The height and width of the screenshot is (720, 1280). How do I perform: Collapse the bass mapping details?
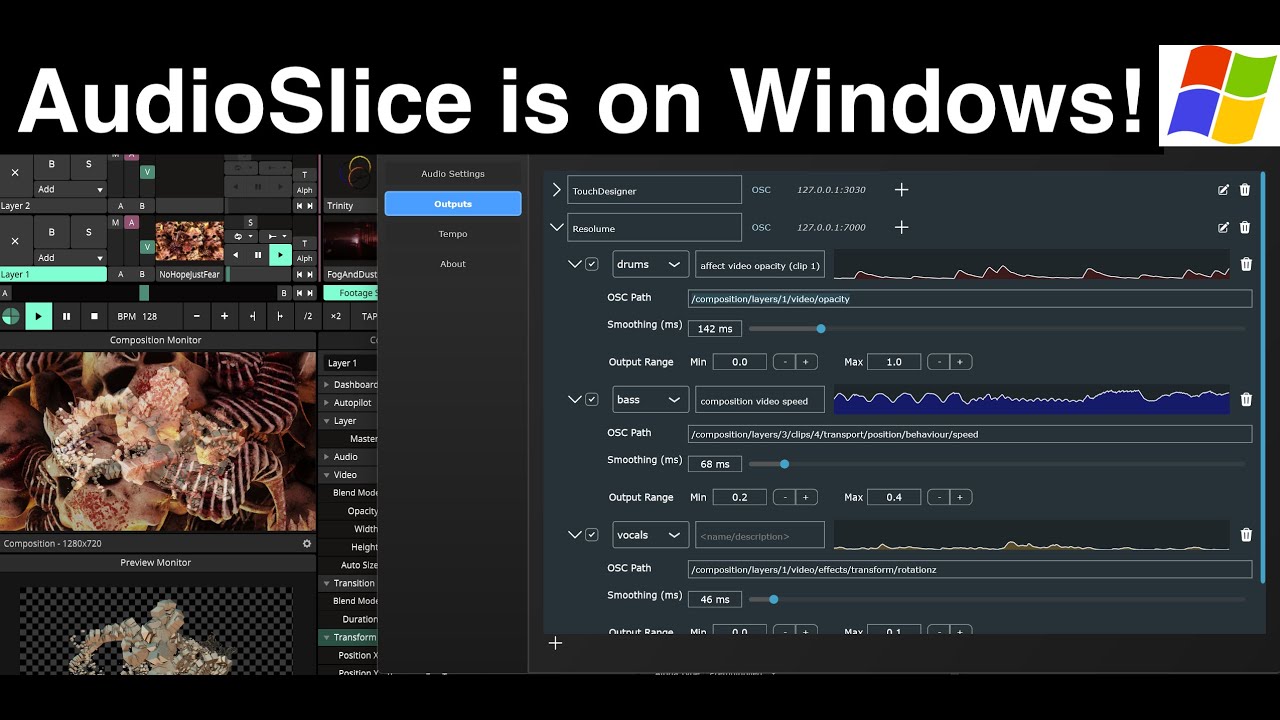[x=574, y=400]
